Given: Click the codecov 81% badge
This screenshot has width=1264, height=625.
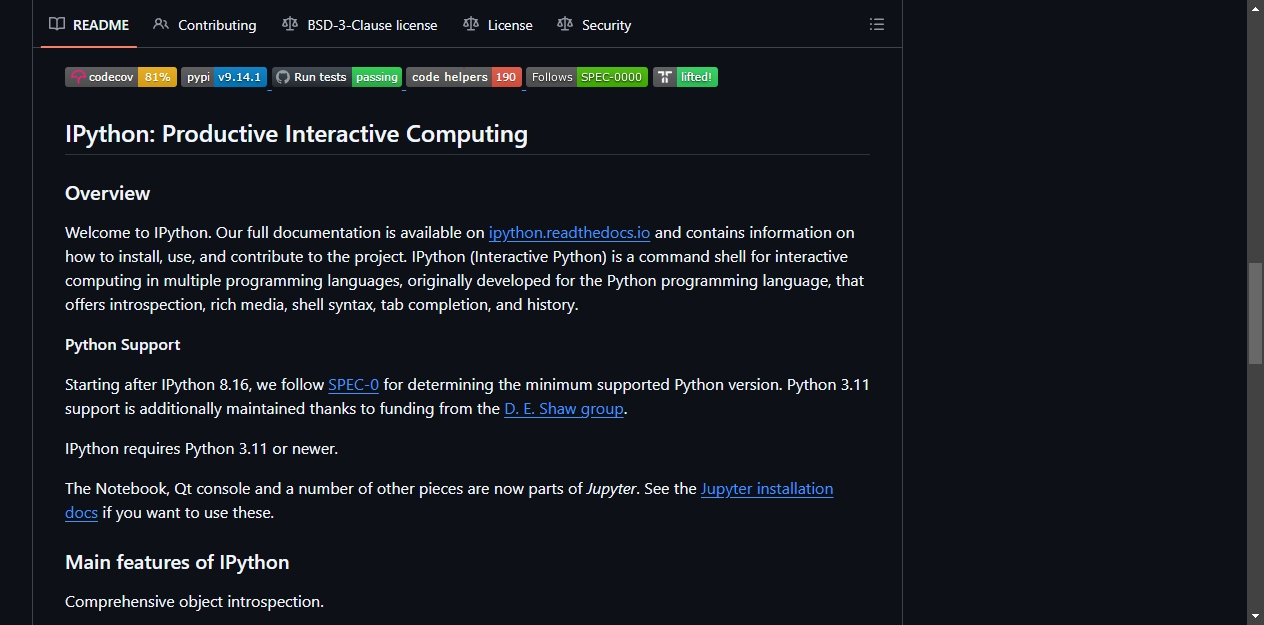Looking at the screenshot, I should pyautogui.click(x=121, y=77).
